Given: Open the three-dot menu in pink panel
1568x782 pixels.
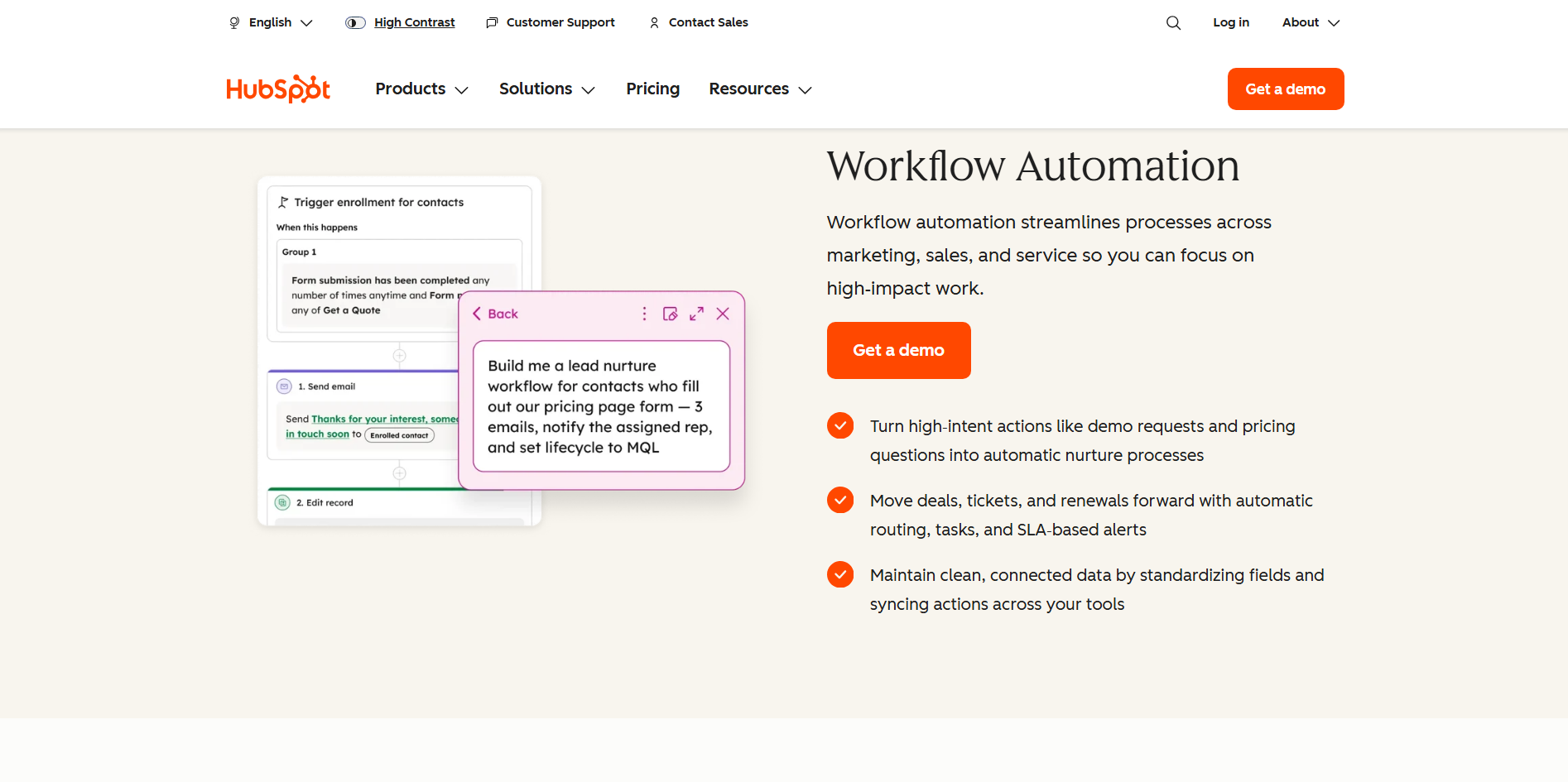Looking at the screenshot, I should click(644, 314).
